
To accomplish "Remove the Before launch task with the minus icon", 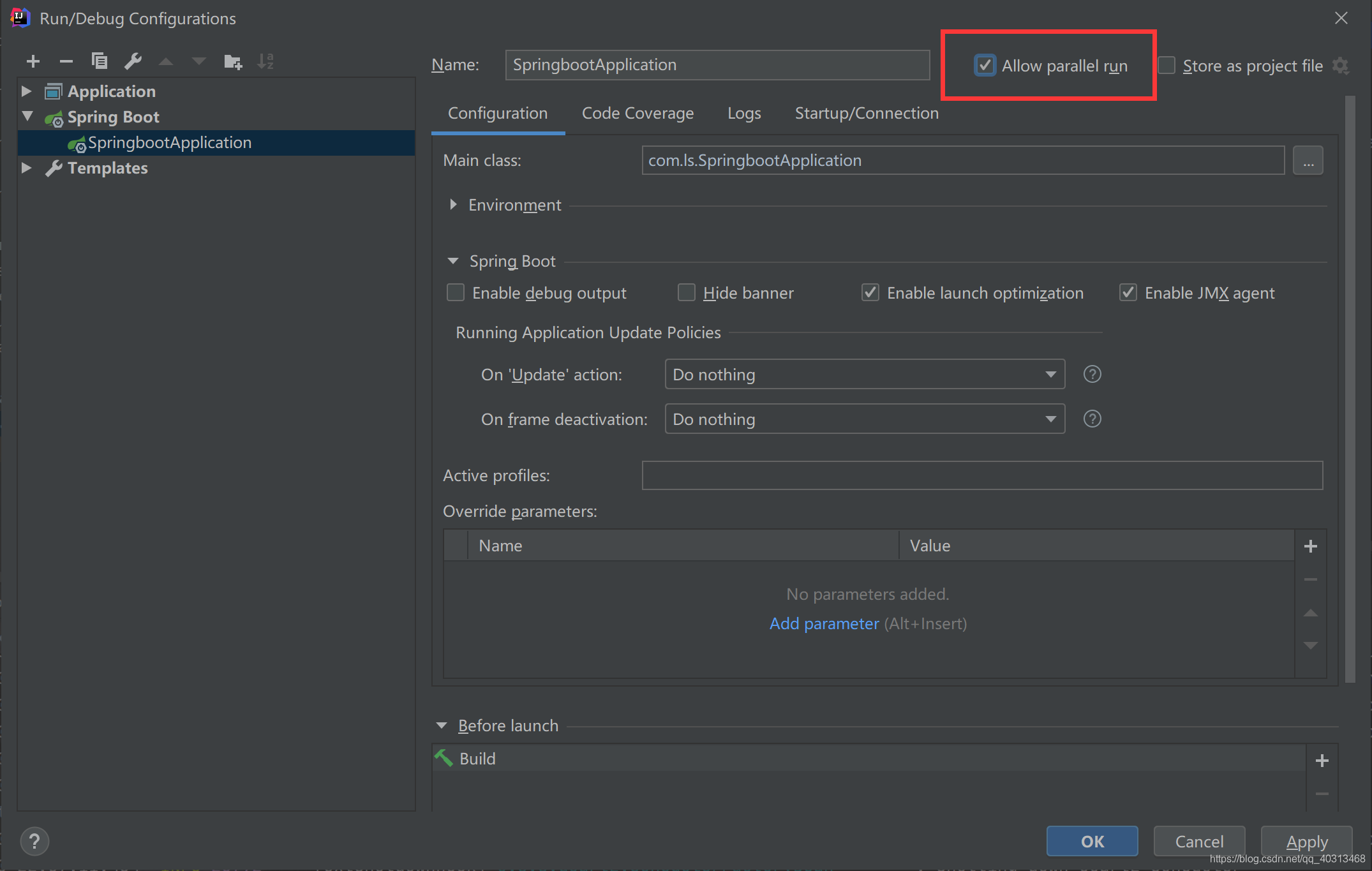I will tap(1322, 794).
